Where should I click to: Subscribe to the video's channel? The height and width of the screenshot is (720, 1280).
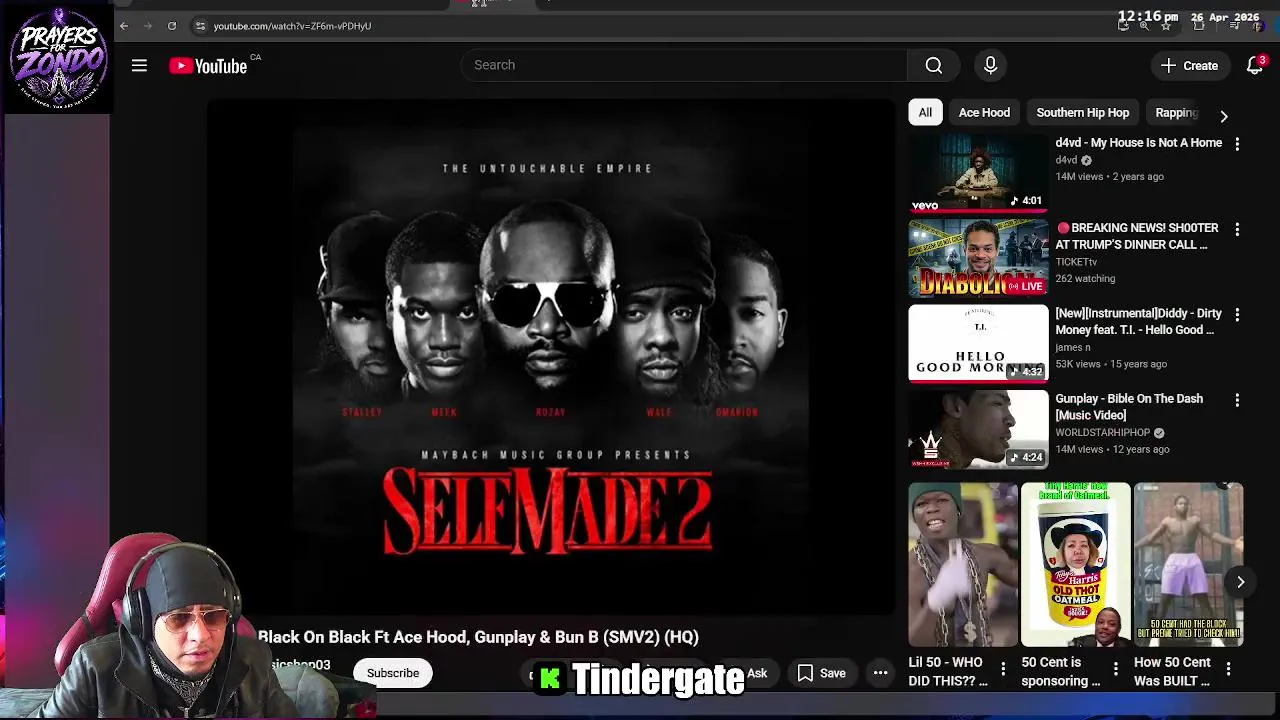[x=393, y=673]
